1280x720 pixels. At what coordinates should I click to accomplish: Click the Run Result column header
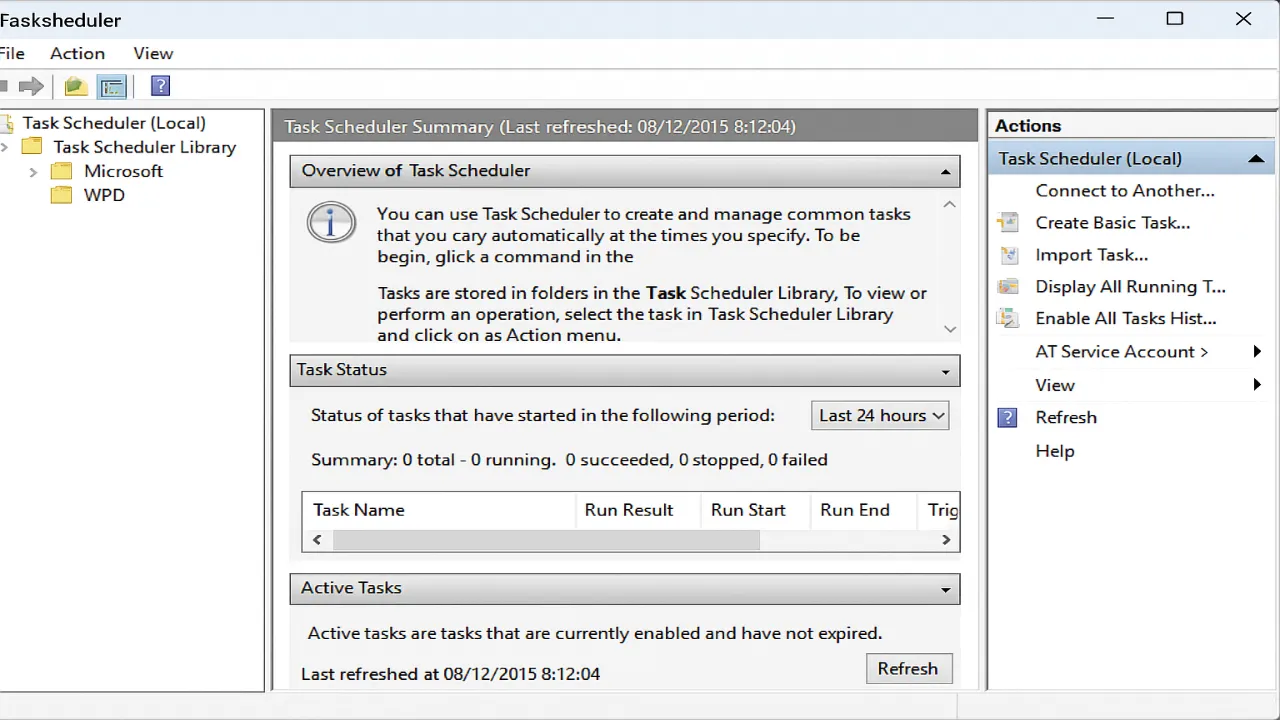tap(638, 510)
